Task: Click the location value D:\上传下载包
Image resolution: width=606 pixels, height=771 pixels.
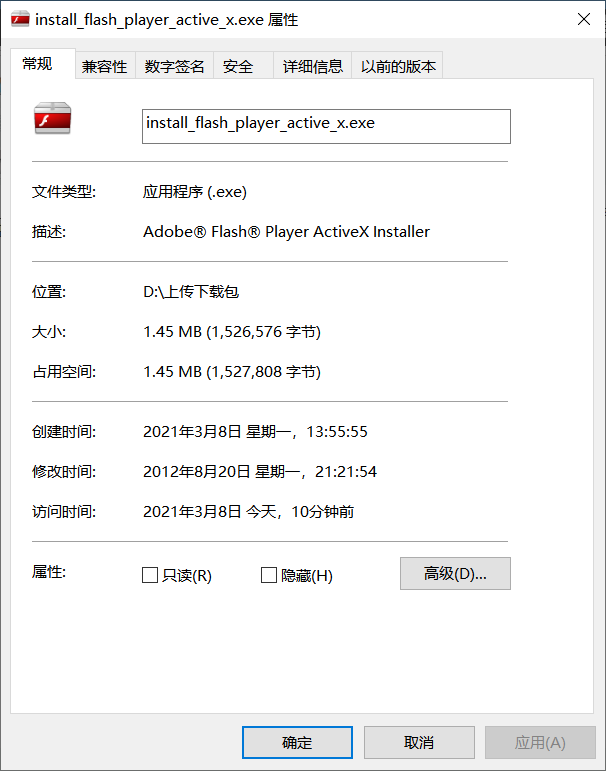Action: point(191,292)
